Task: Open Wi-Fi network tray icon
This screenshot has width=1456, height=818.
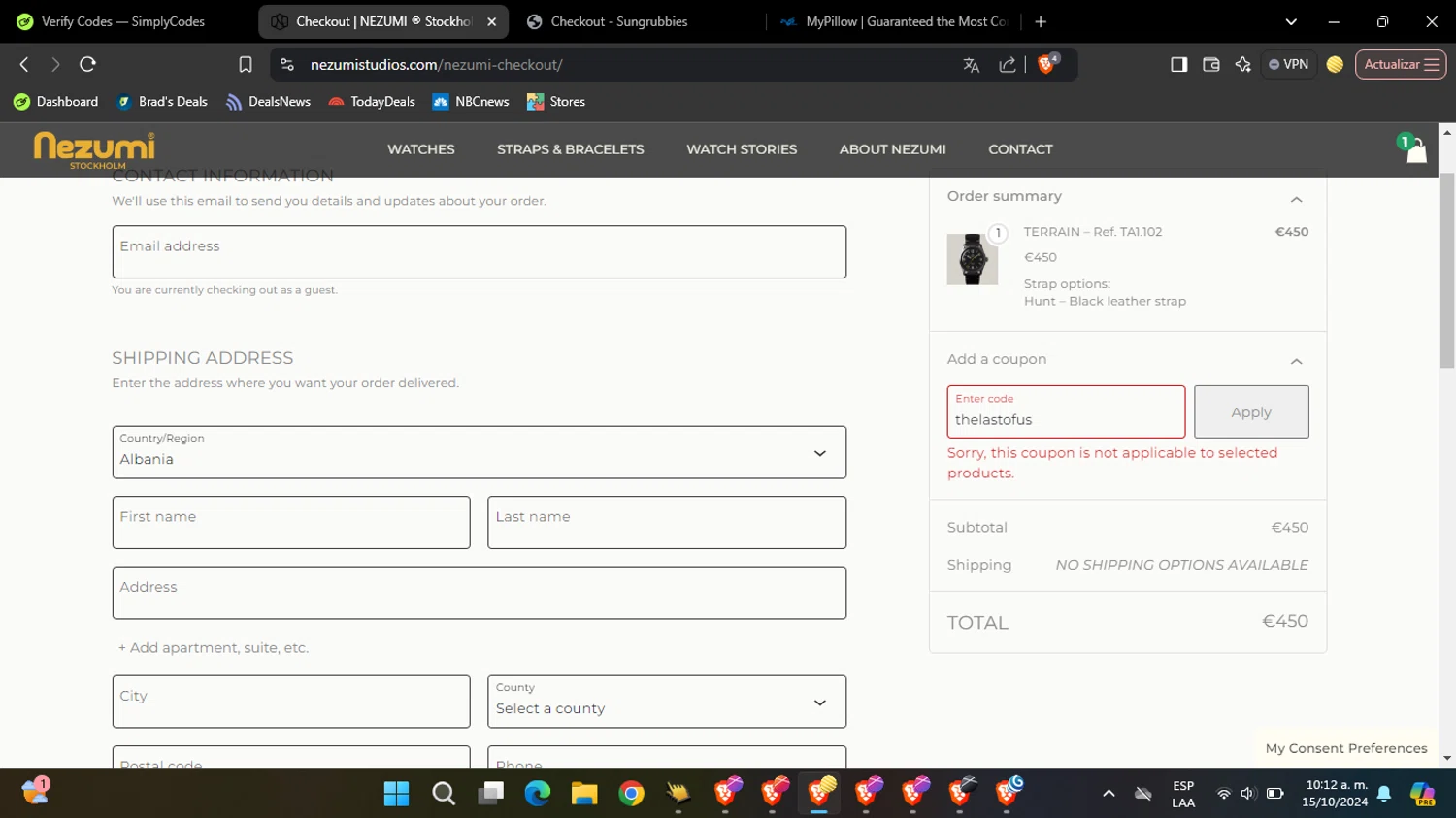Action: tap(1223, 794)
